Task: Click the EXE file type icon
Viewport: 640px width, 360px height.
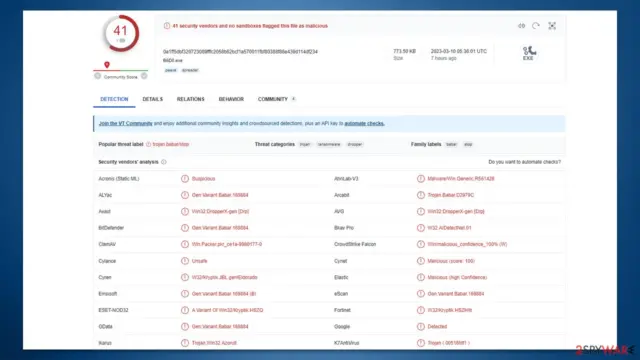Action: pyautogui.click(x=529, y=53)
